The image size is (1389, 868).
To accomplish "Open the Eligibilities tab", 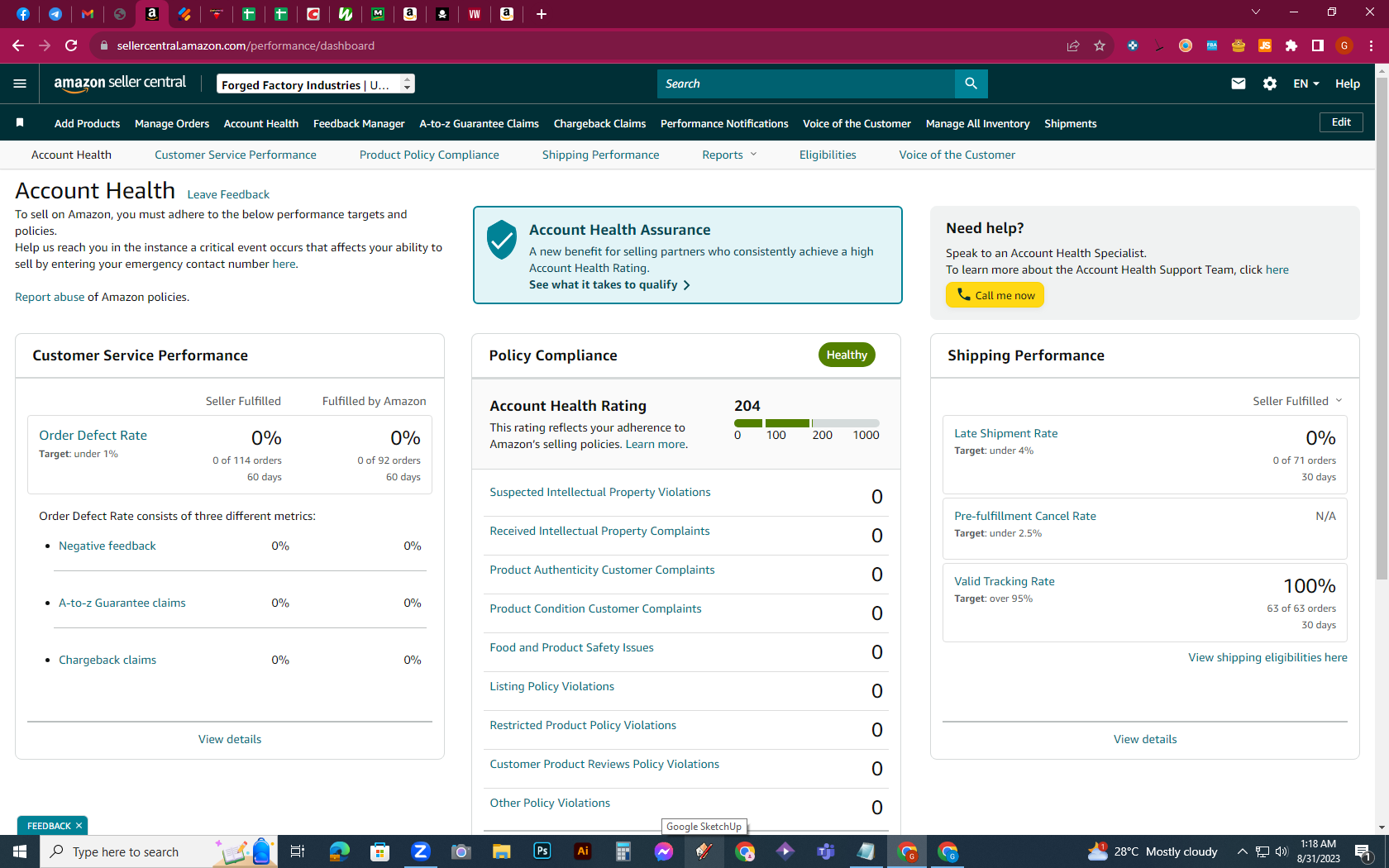I will click(828, 155).
